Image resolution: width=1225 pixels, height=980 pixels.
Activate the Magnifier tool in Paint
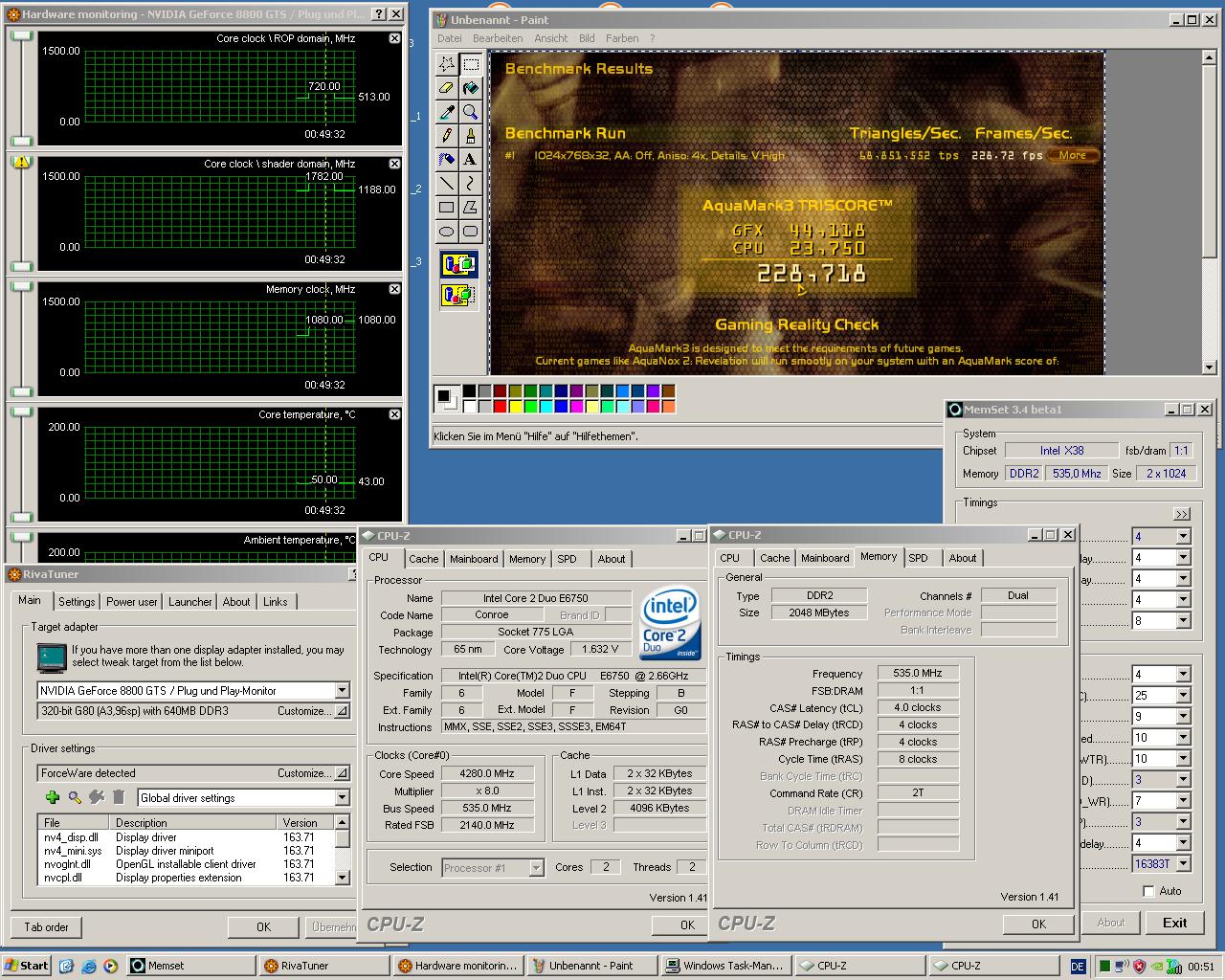470,112
